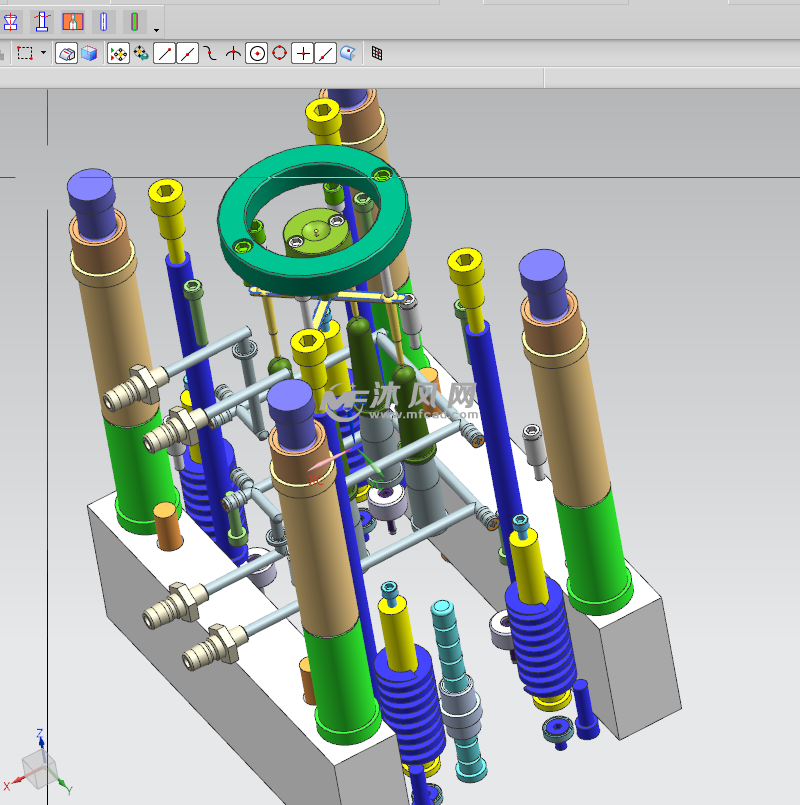Image resolution: width=800 pixels, height=805 pixels.
Task: Click the blue pillar icon with red line
Action: pyautogui.click(x=41, y=20)
